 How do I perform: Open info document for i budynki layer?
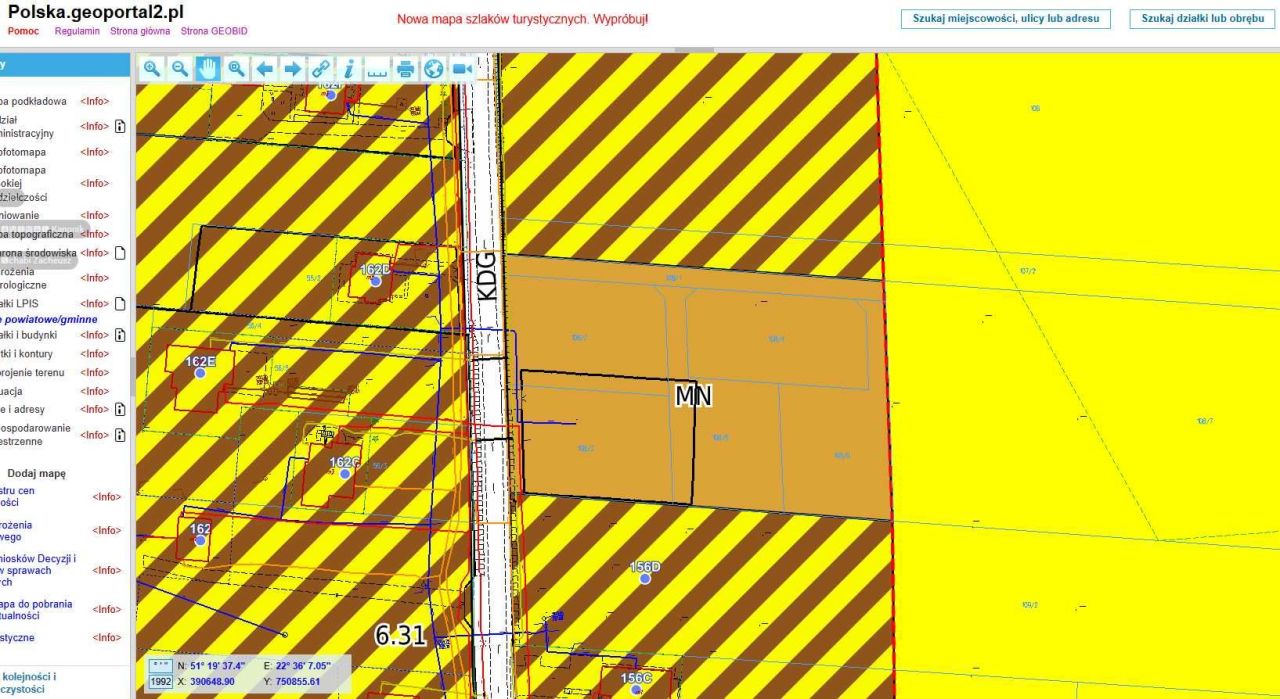tap(120, 335)
